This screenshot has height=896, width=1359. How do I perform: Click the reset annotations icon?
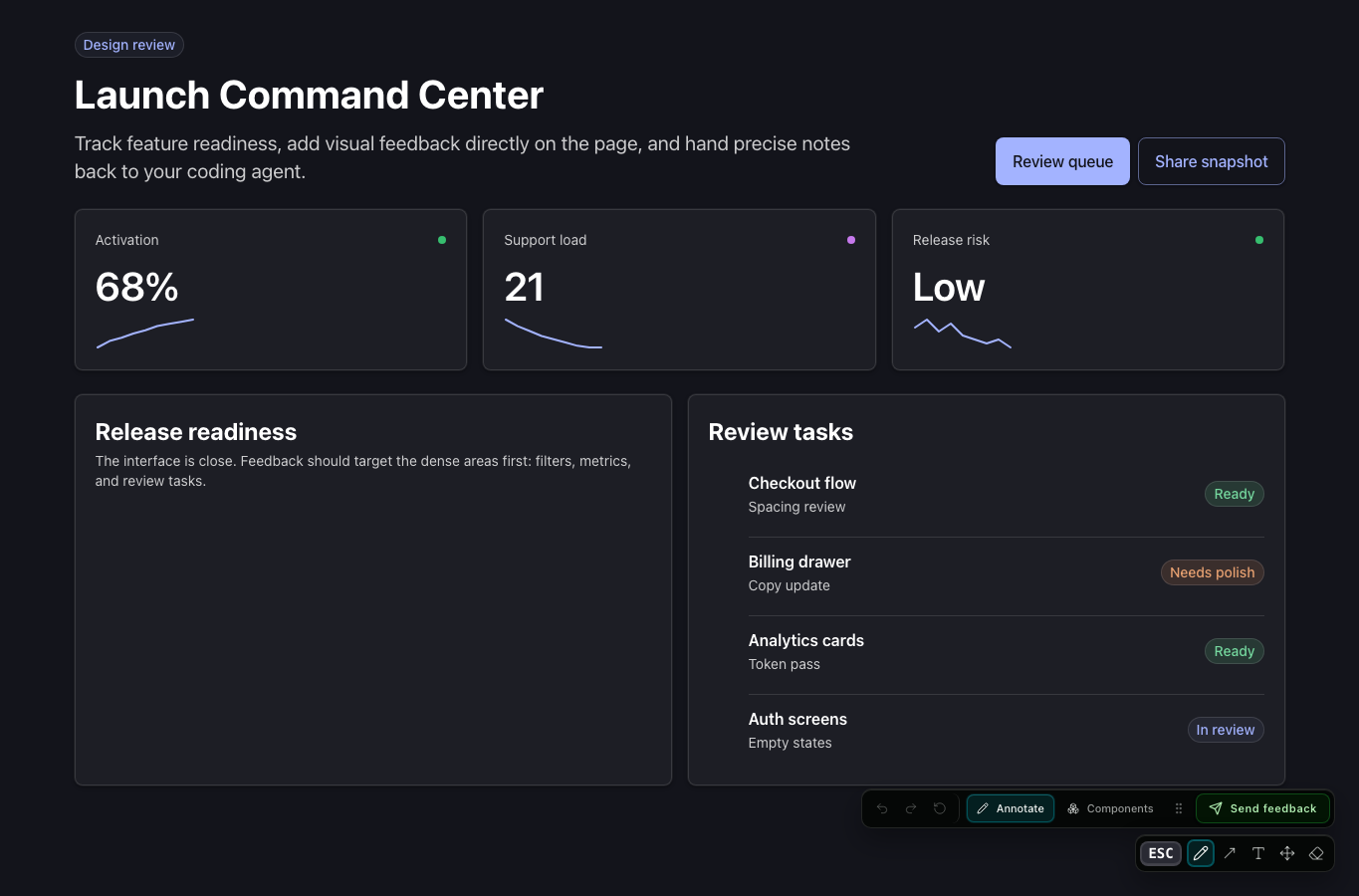(940, 808)
